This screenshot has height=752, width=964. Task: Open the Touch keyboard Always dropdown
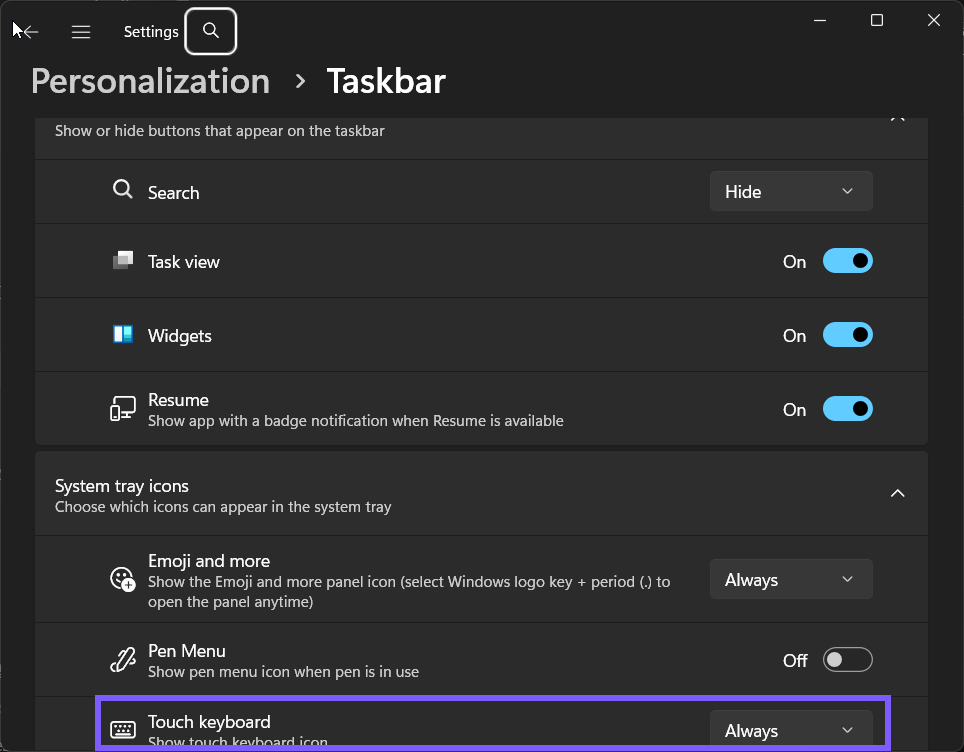click(791, 730)
